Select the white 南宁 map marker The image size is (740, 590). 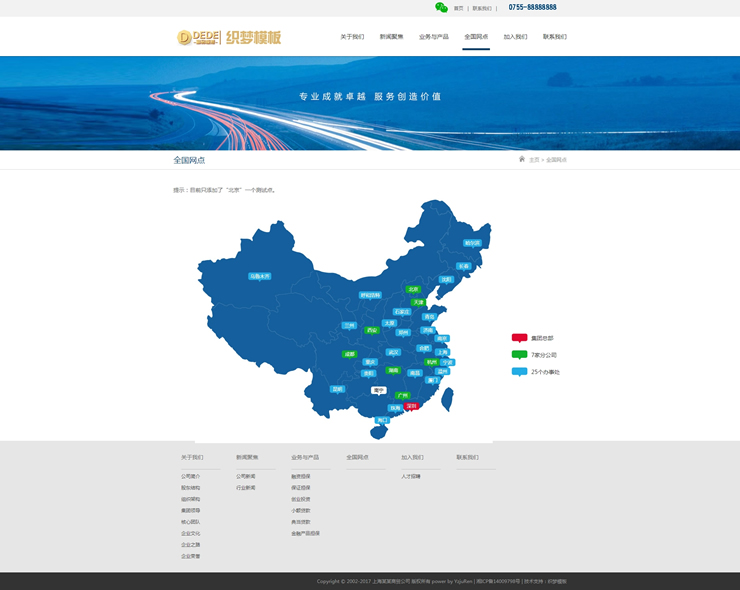(x=378, y=390)
